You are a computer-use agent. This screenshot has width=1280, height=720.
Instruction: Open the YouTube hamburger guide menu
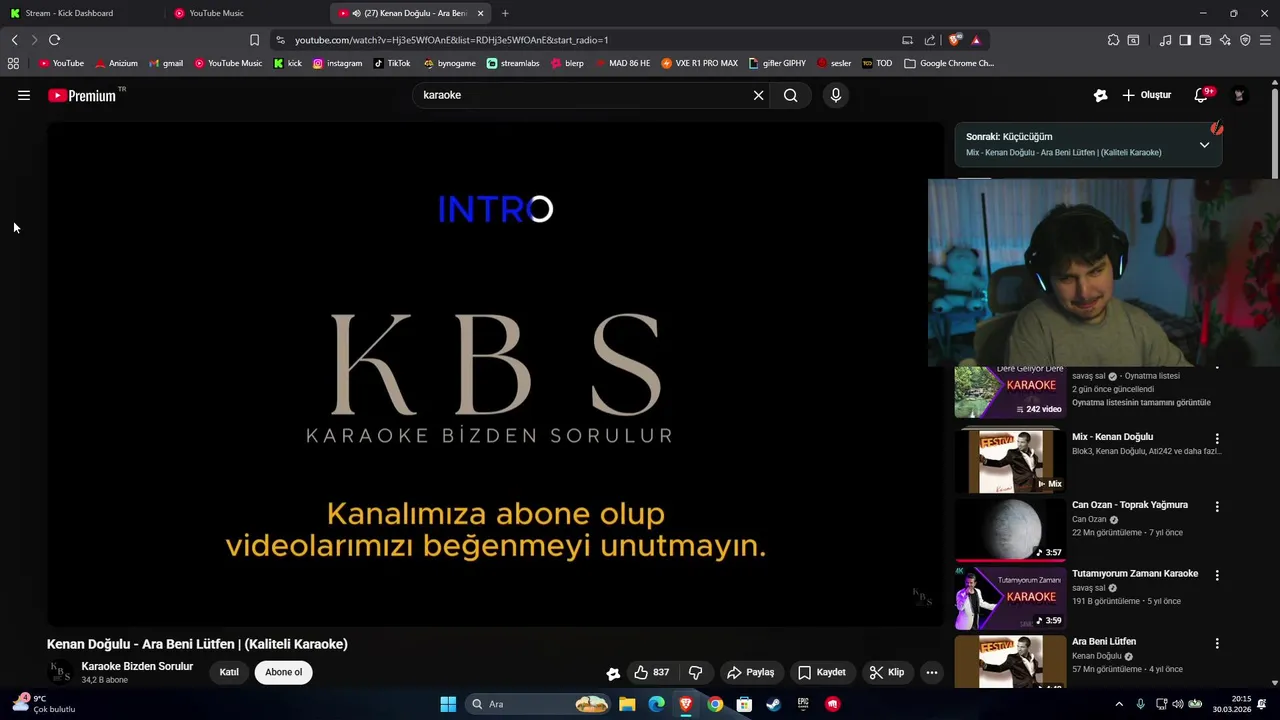pyautogui.click(x=24, y=95)
